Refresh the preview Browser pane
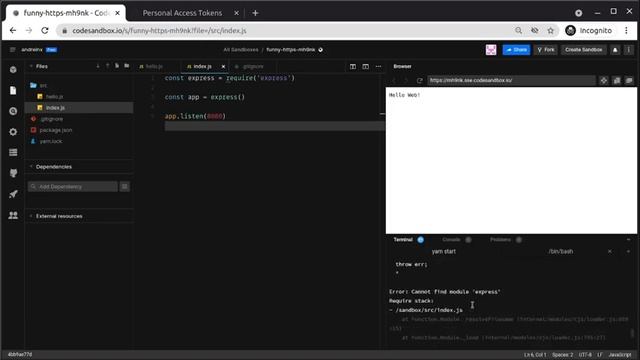 pyautogui.click(x=419, y=80)
